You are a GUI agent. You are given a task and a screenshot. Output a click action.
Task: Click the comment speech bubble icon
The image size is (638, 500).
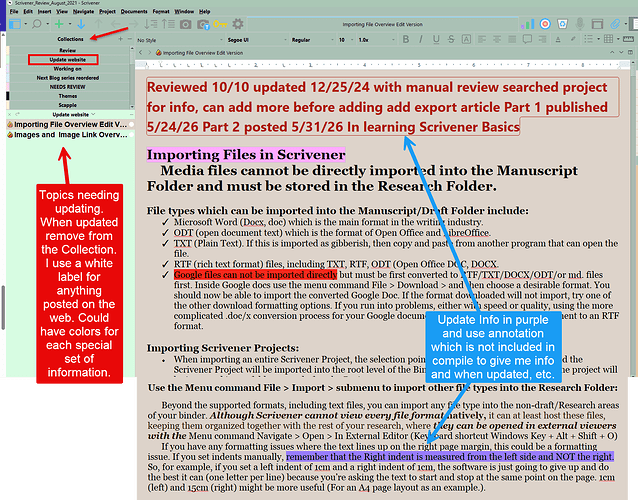527,39
